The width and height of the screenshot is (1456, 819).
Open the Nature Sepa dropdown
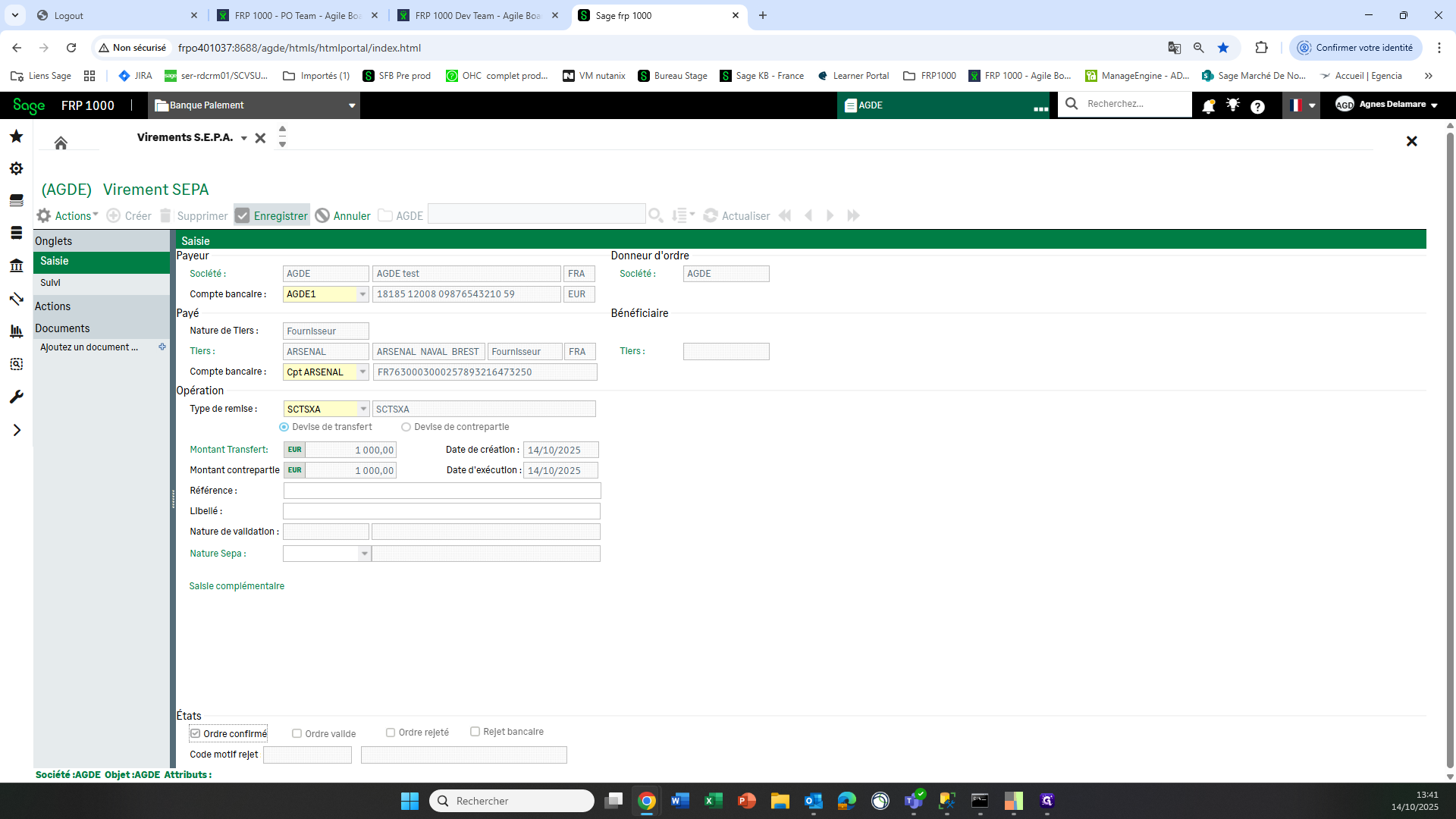[x=364, y=554]
